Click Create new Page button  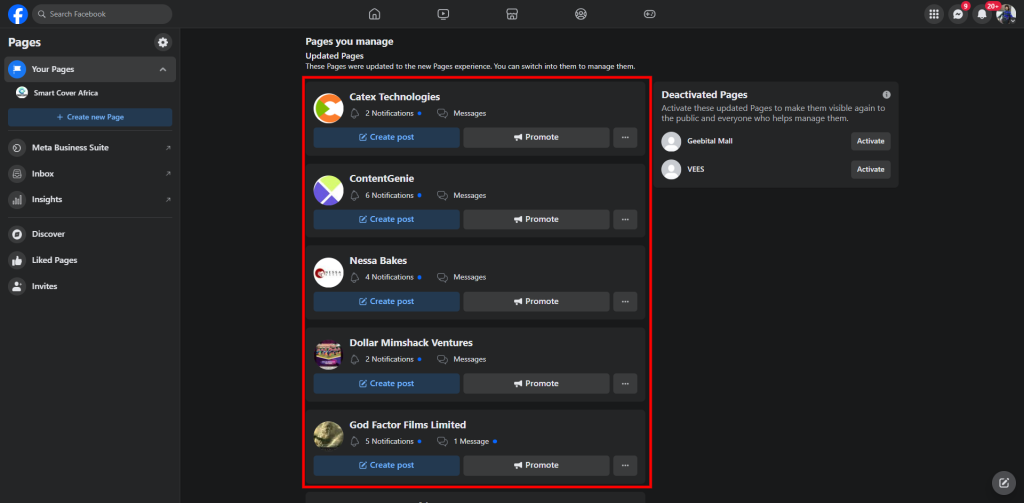[x=90, y=118]
